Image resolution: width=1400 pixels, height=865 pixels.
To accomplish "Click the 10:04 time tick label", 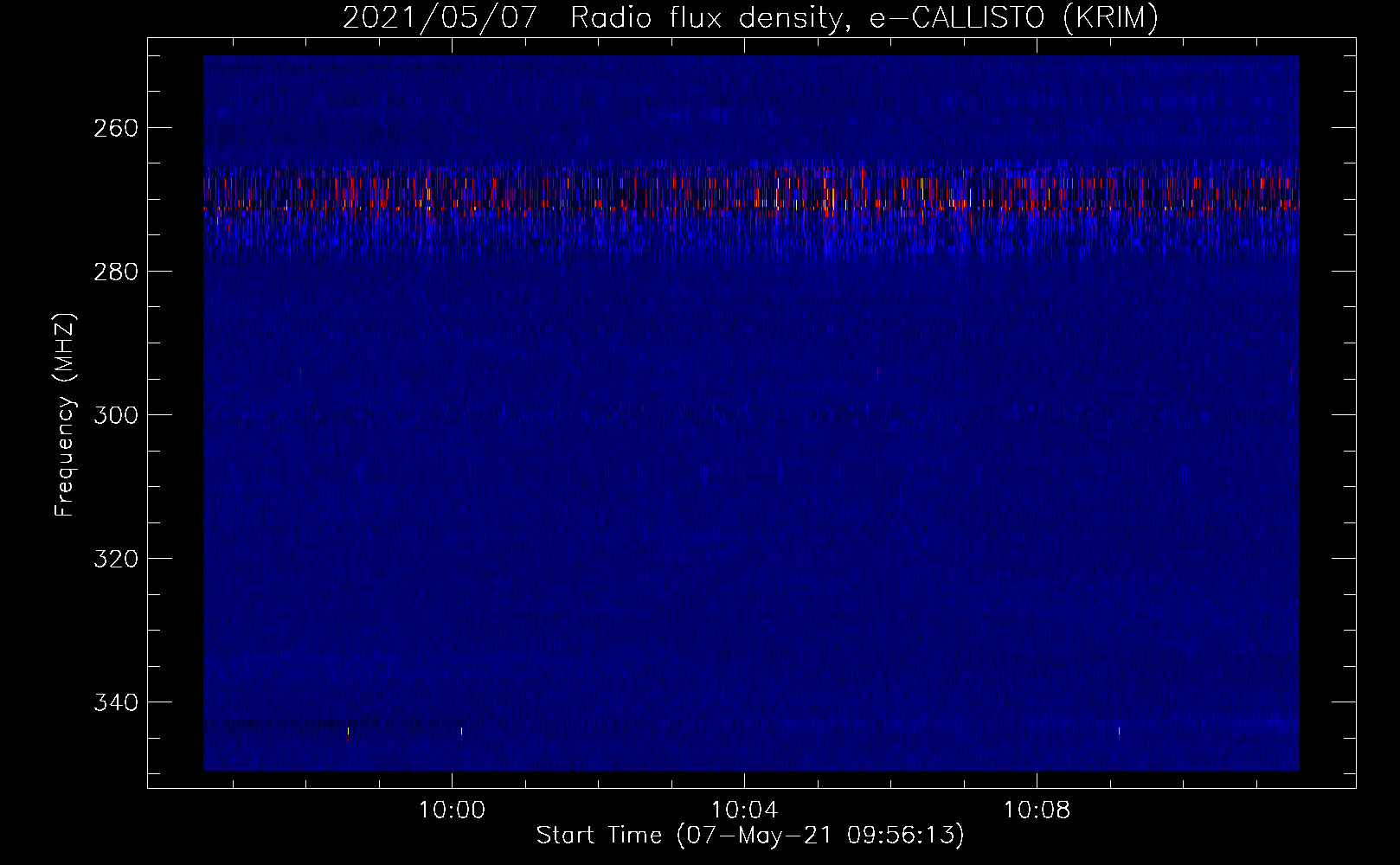I will (744, 811).
